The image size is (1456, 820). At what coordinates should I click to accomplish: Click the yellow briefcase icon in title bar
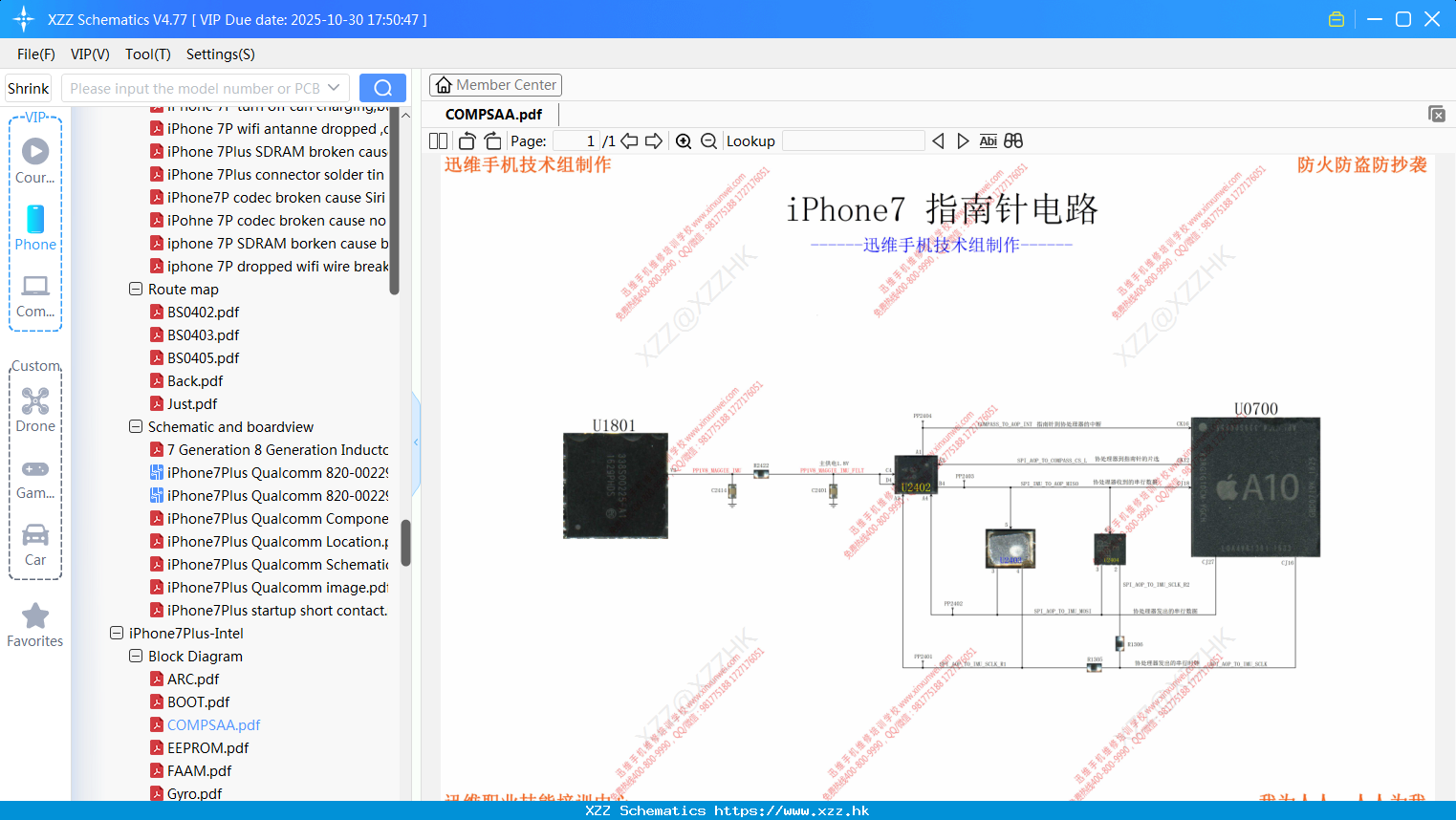coord(1336,19)
